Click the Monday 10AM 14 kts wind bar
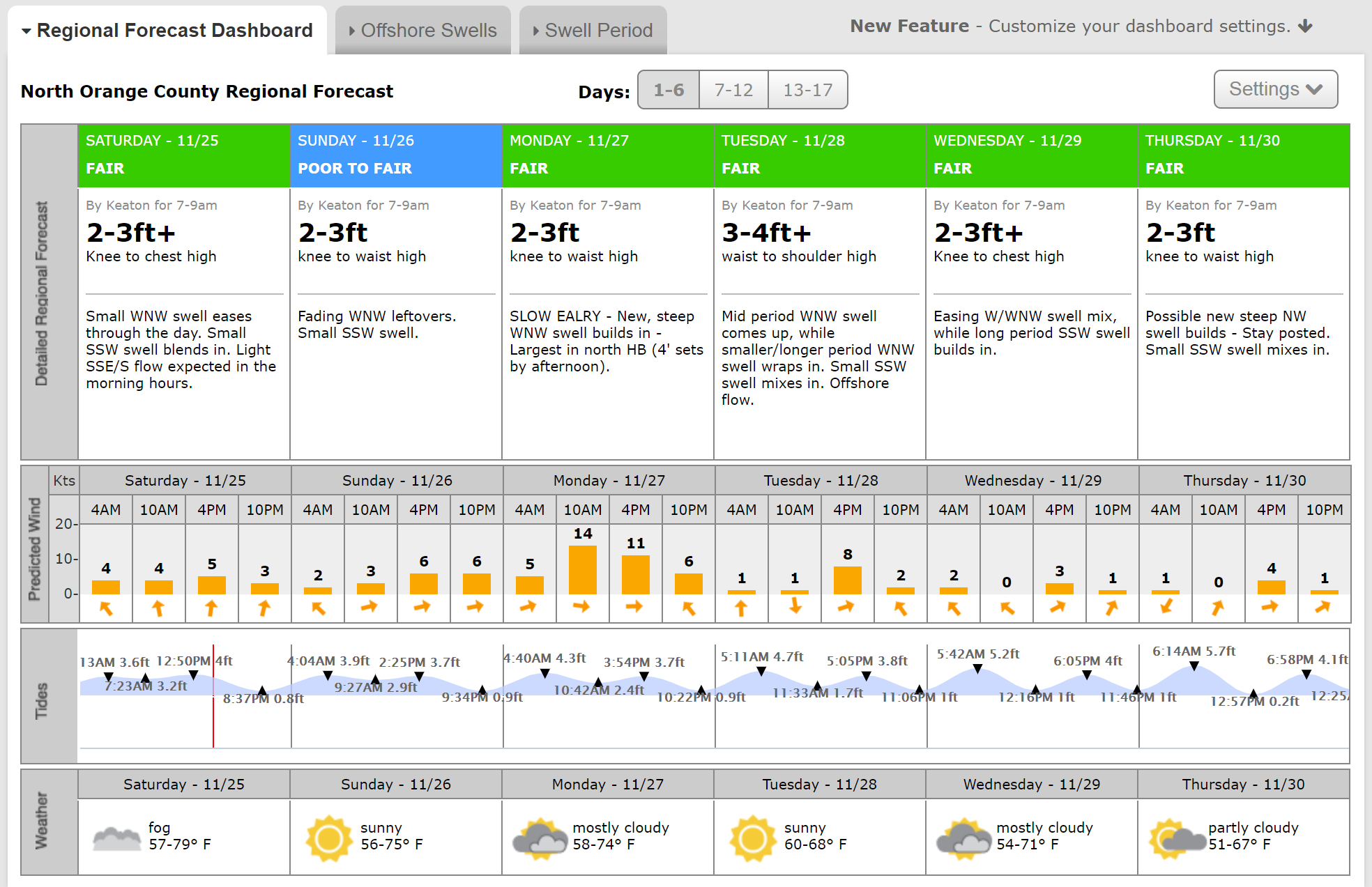Screen dimensions: 1372x887 [x=582, y=569]
